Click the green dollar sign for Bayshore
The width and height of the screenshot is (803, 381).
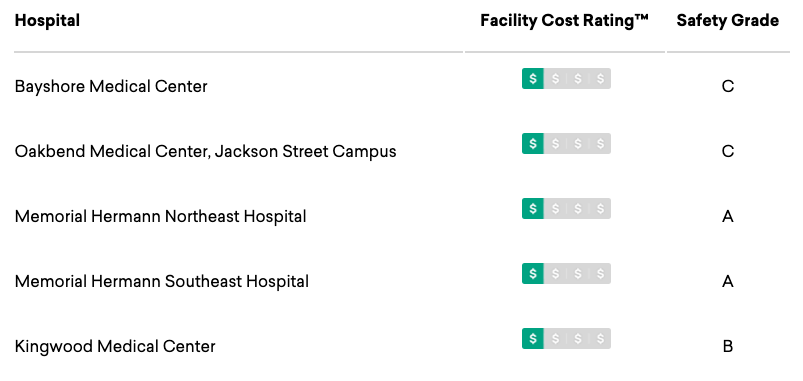(x=533, y=78)
